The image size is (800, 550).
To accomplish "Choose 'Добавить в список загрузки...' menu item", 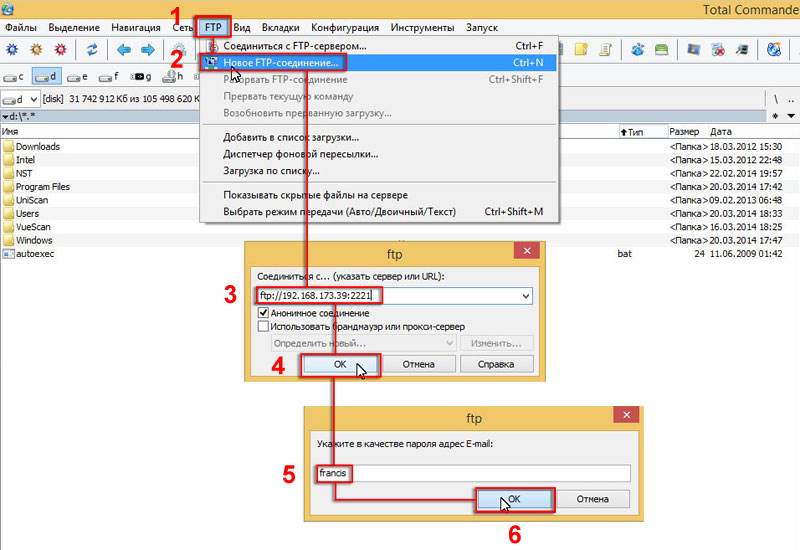I will [379, 137].
